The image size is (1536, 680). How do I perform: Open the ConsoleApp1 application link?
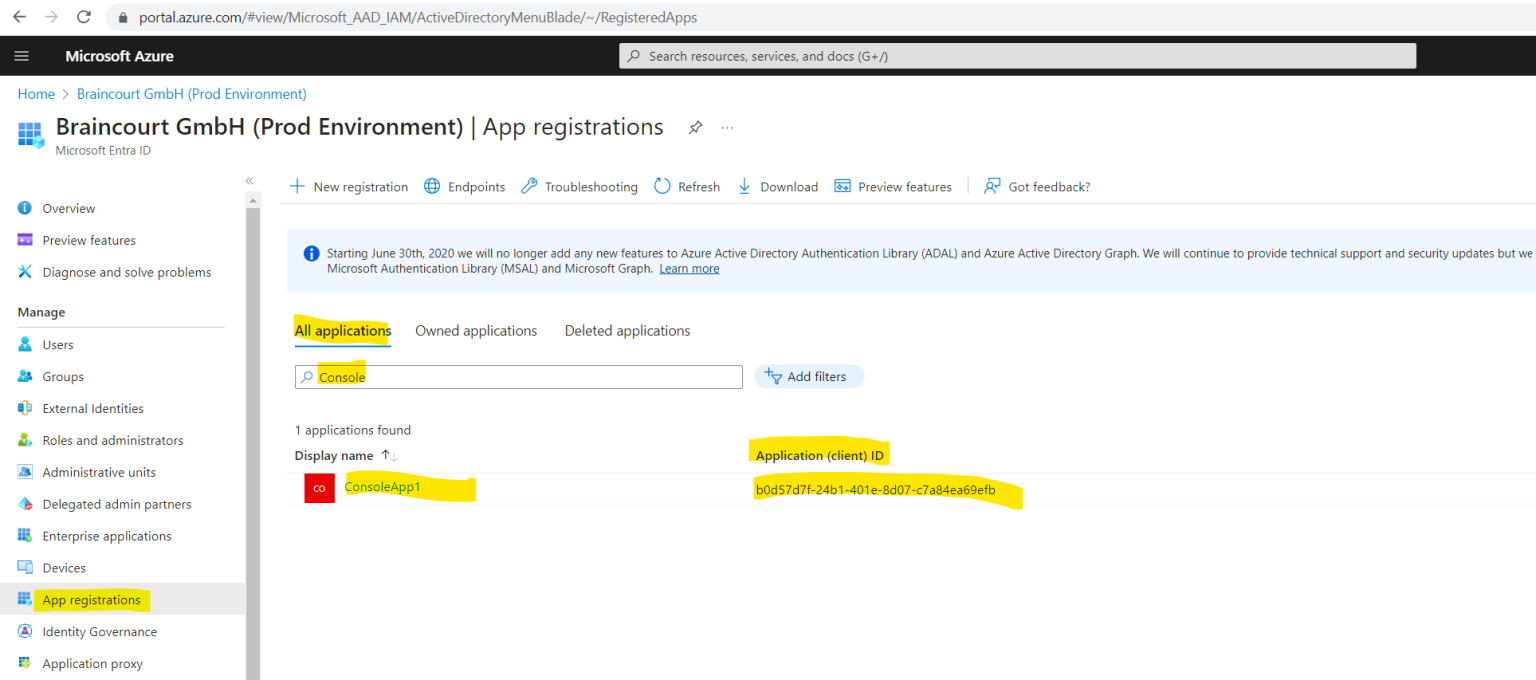click(x=382, y=486)
